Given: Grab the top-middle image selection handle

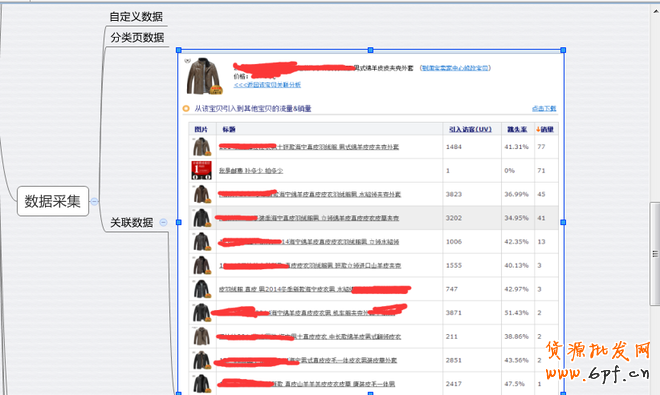Looking at the screenshot, I should tap(370, 50).
